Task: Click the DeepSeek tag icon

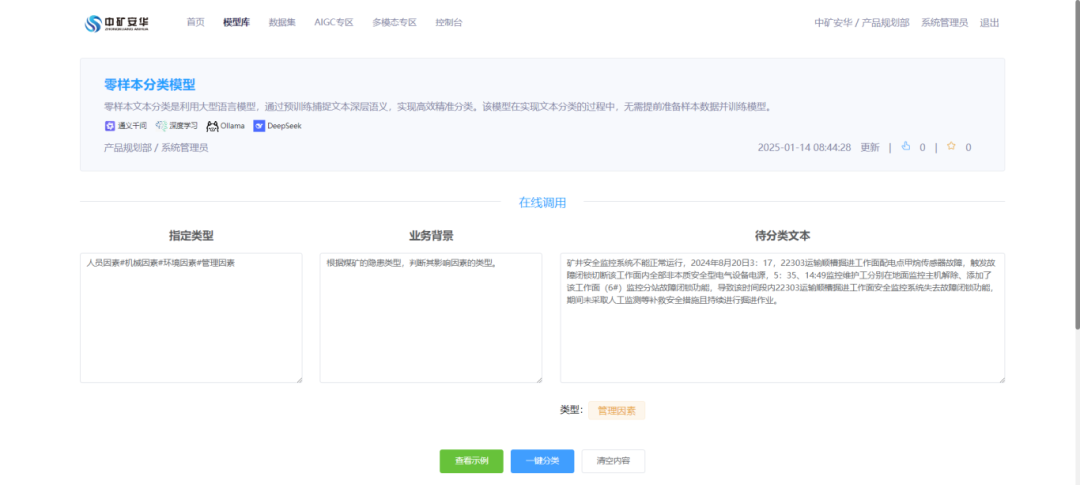Action: [x=259, y=126]
